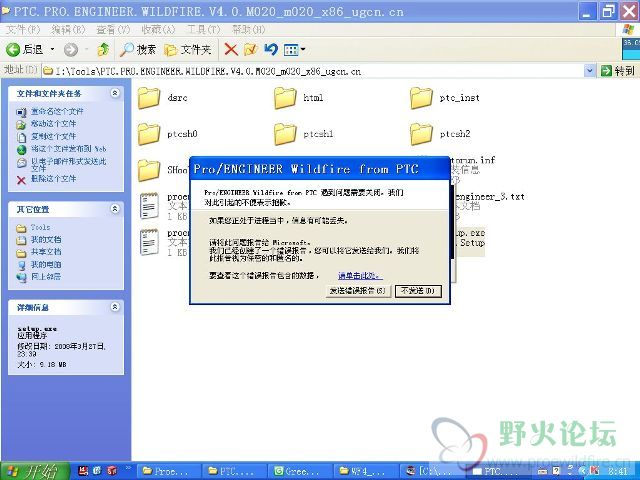Select the ptc_inst folder icon
Image resolution: width=640 pixels, height=480 pixels.
coord(421,98)
